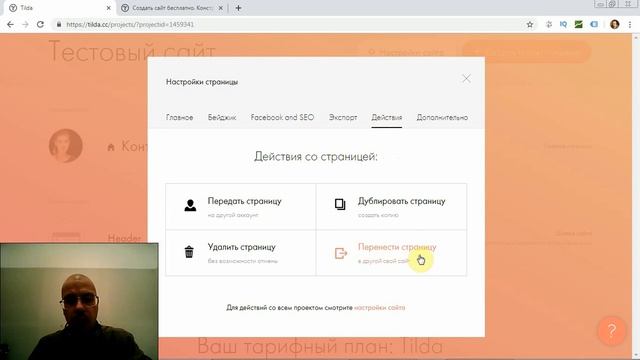Click the puzzle-like extension icon after star
The height and width of the screenshot is (360, 640).
(549, 24)
